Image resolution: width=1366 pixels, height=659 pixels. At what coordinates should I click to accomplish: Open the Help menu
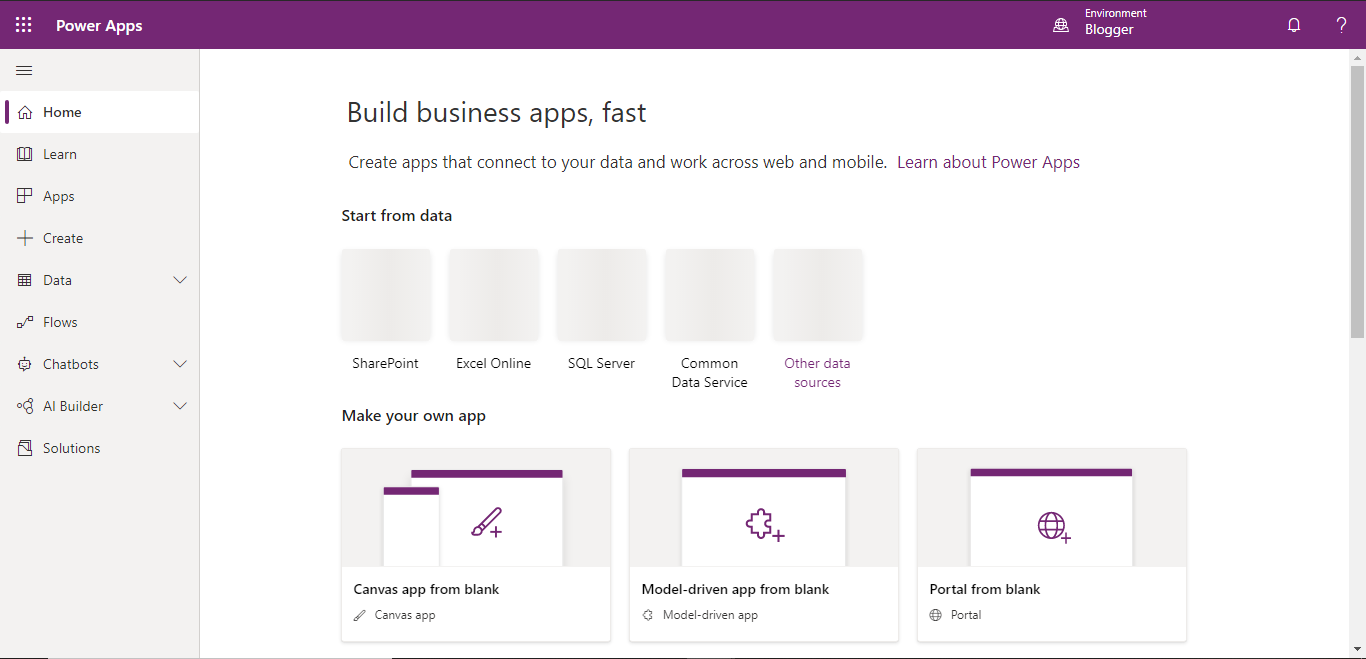coord(1341,24)
